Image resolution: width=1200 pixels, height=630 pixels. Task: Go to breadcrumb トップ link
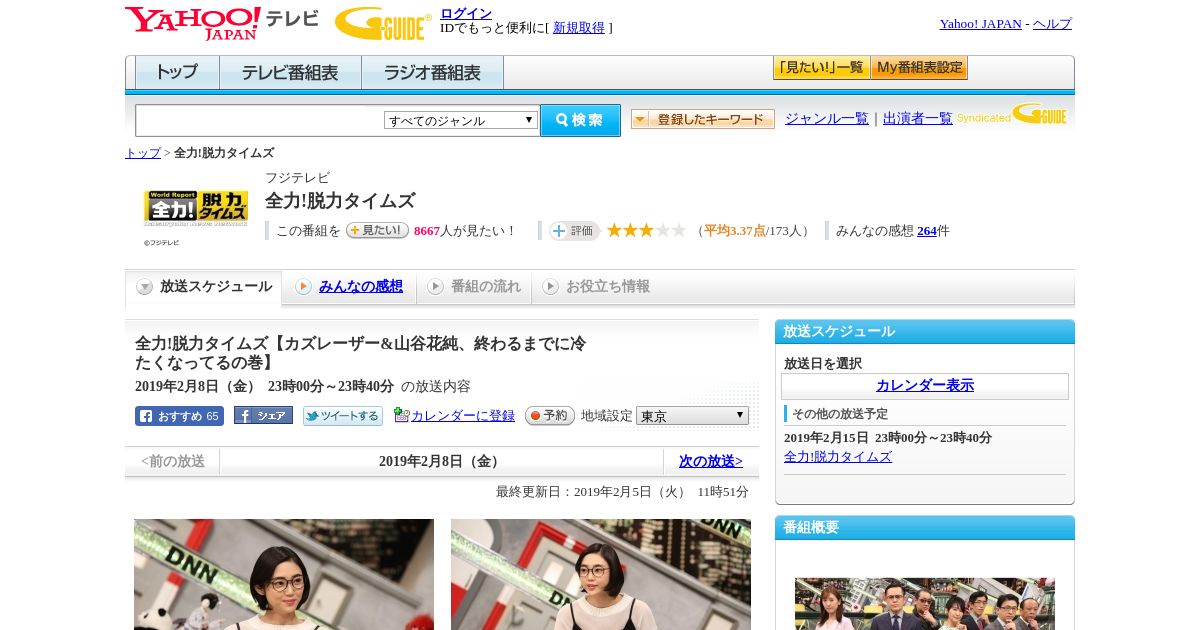point(143,153)
